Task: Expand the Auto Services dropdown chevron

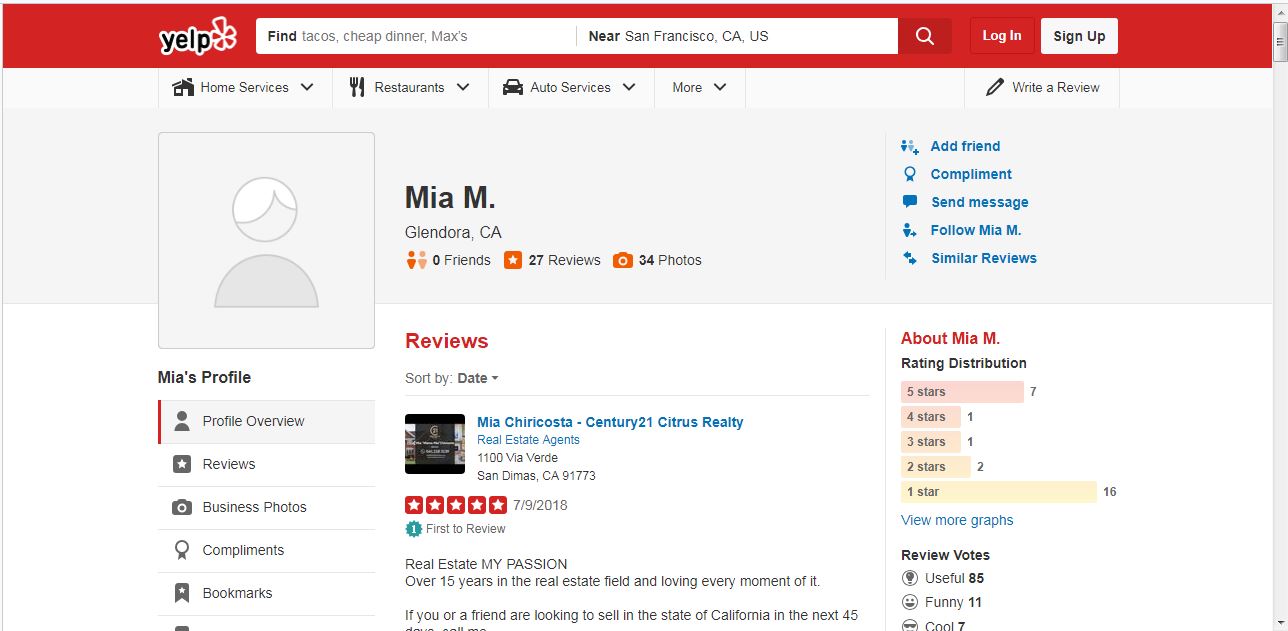Action: coord(629,87)
